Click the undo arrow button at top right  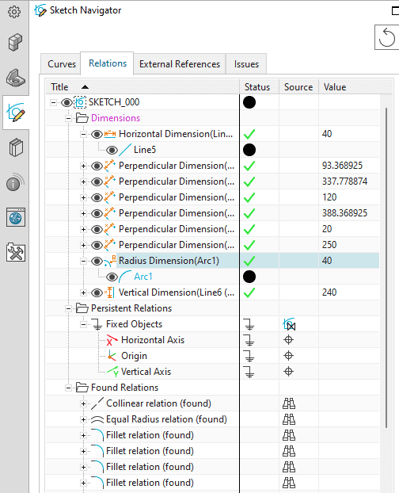(x=387, y=37)
